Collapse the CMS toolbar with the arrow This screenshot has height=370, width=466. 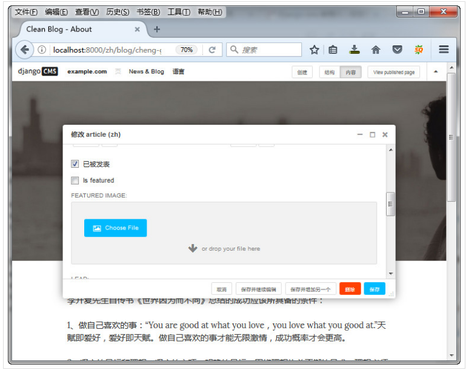[x=435, y=72]
